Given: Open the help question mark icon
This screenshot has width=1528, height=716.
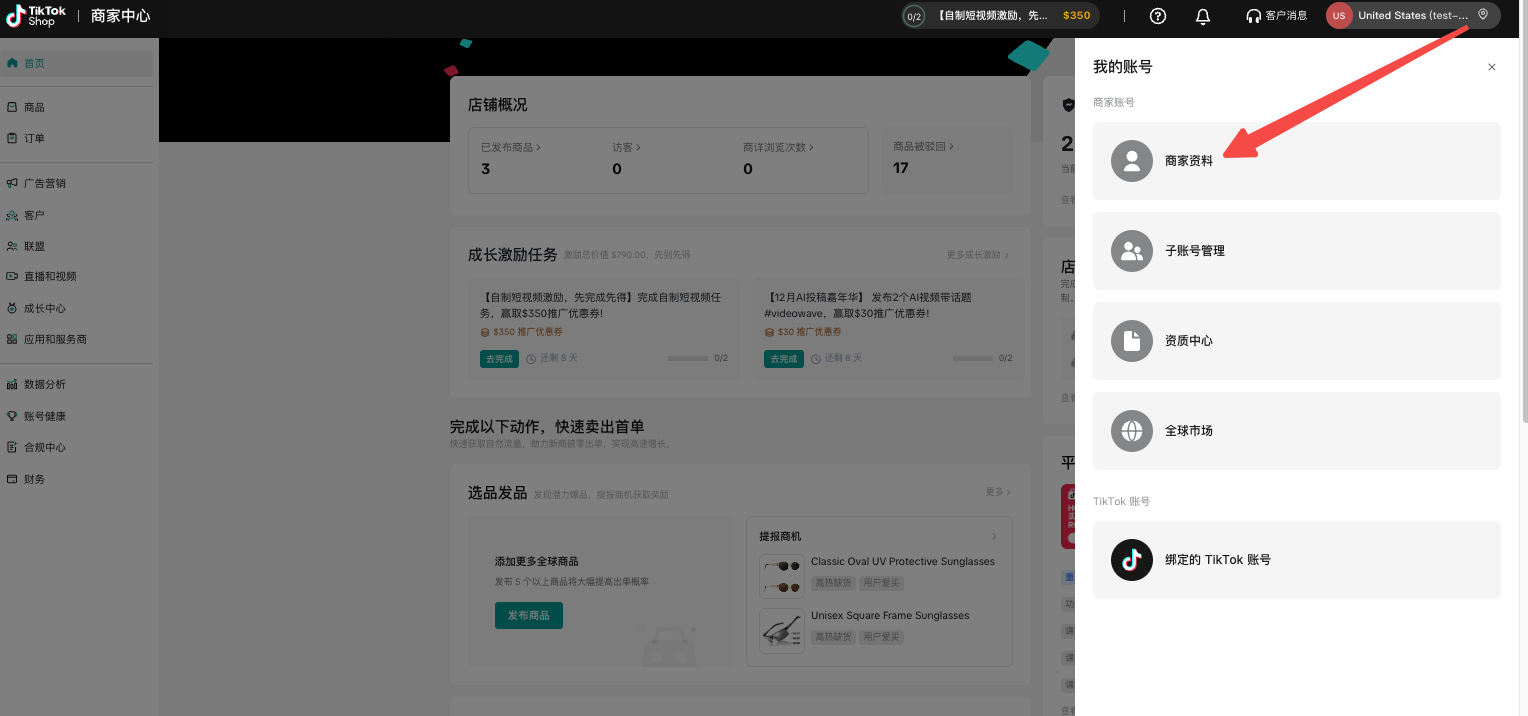Looking at the screenshot, I should [x=1158, y=16].
